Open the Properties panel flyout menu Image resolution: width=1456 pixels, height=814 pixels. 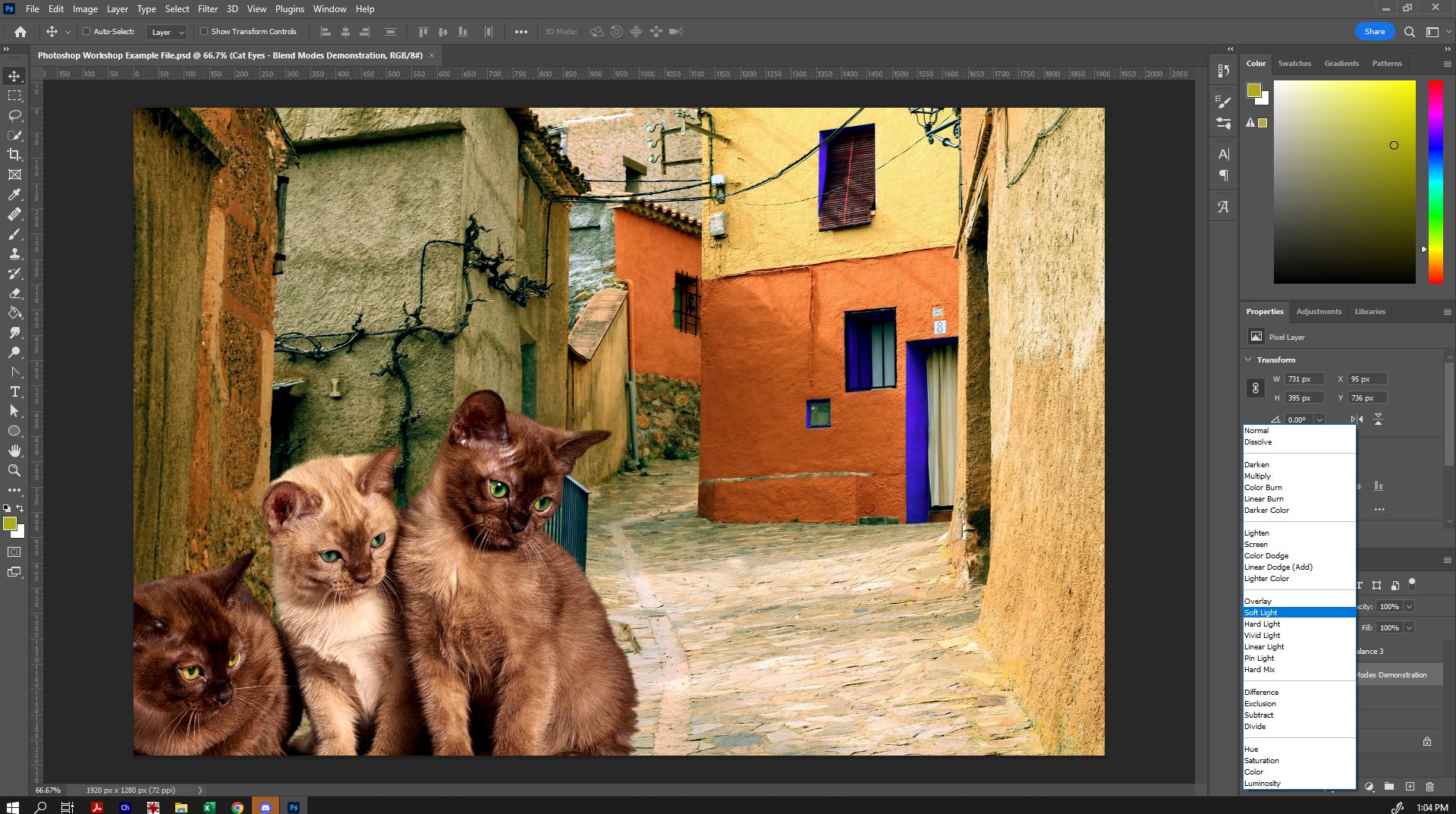pos(1447,312)
